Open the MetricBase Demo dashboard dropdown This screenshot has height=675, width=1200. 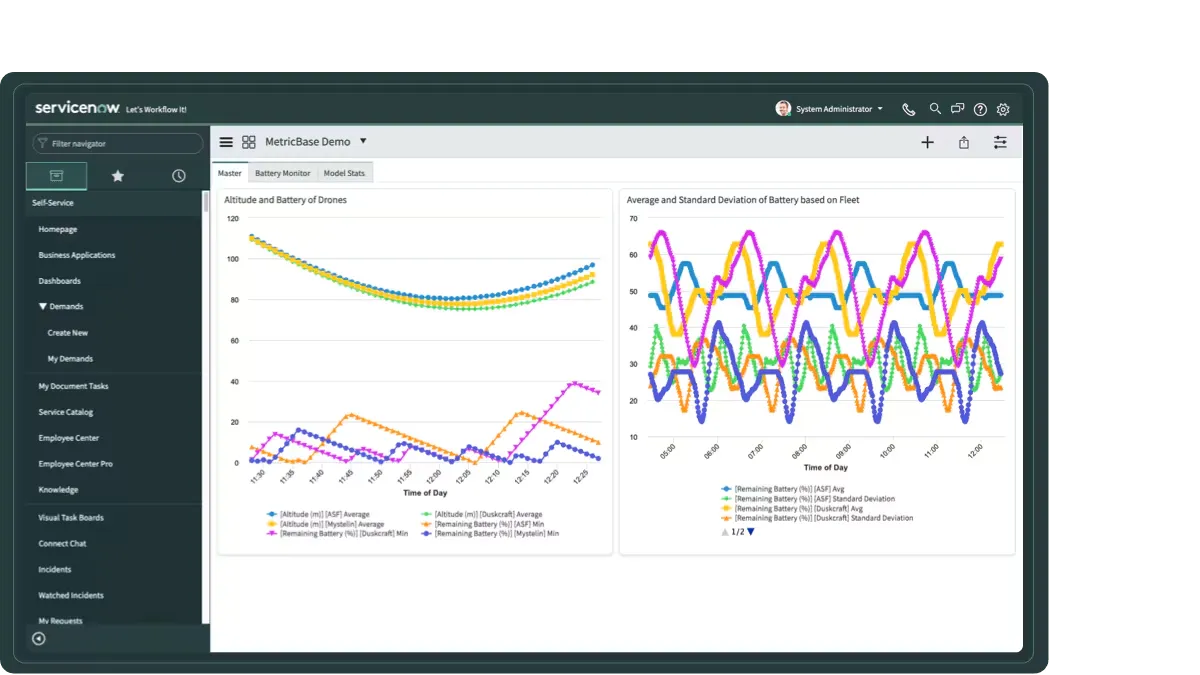click(x=363, y=141)
